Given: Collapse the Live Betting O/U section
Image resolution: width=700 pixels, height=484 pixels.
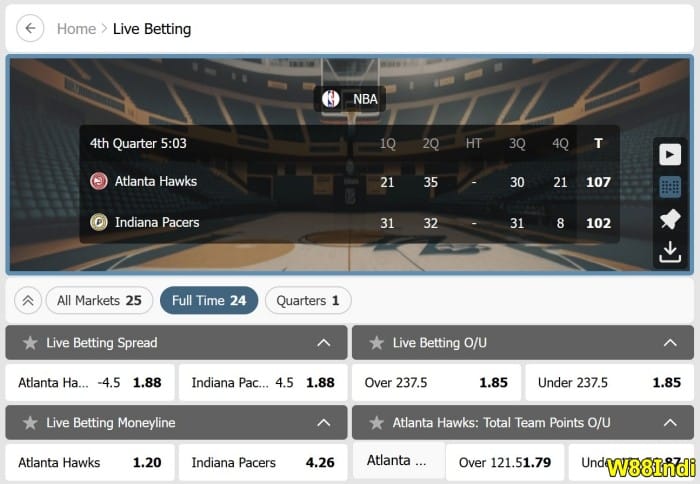Looking at the screenshot, I should 670,343.
